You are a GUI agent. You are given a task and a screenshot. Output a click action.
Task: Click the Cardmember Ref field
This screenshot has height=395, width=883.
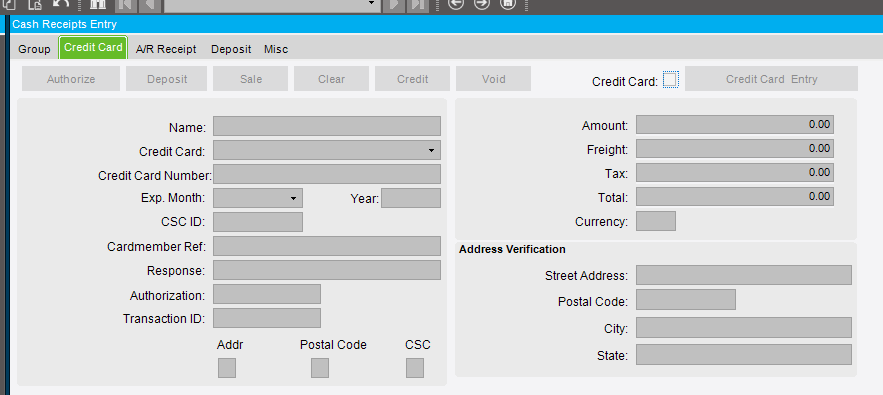[x=327, y=246]
